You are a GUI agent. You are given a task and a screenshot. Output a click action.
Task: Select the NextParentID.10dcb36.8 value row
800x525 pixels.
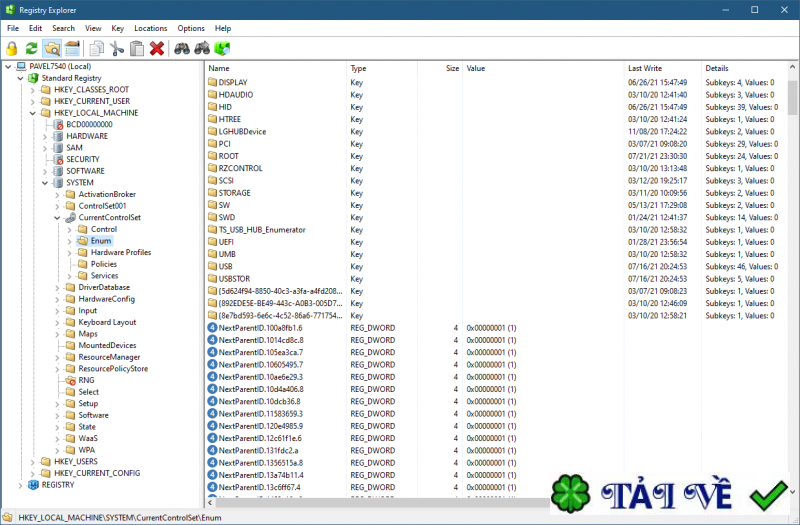coord(496,402)
